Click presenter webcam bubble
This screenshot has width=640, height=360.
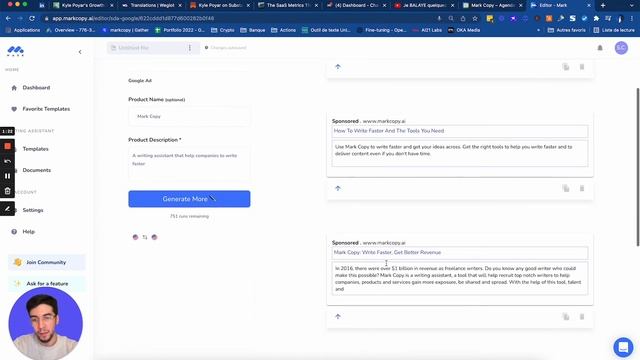[46, 324]
